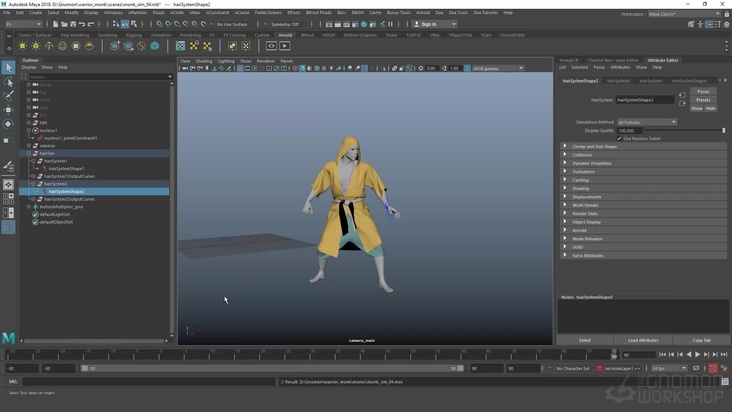The width and height of the screenshot is (732, 412).
Task: Toggle the menu set FX dropdown
Action: [23, 24]
